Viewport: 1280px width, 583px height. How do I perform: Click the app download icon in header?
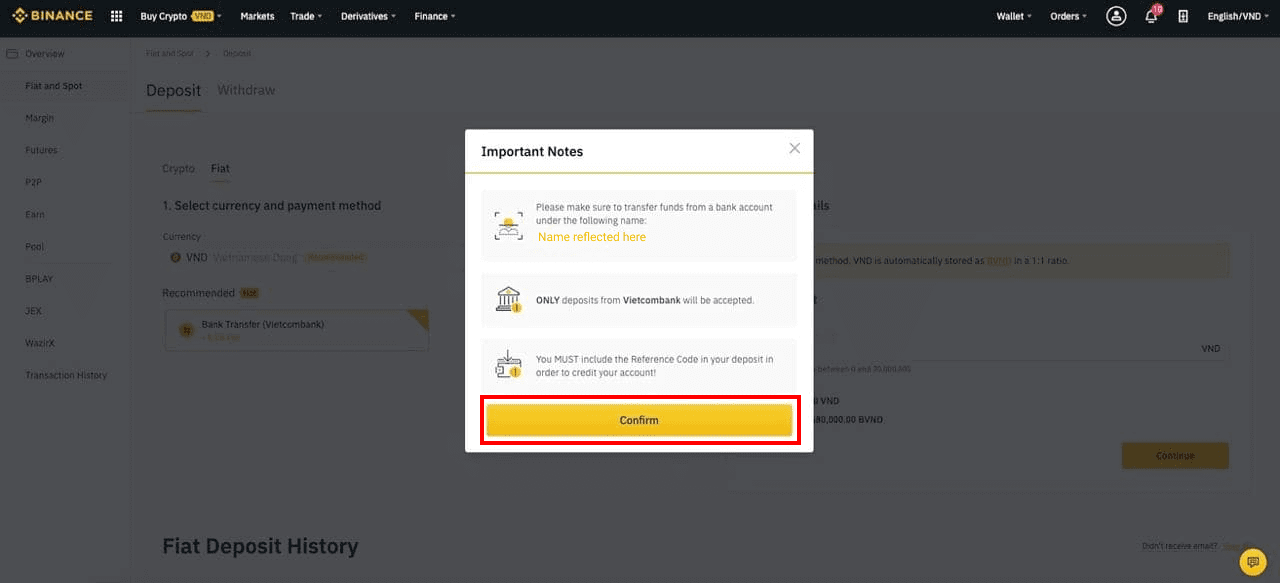point(1183,16)
